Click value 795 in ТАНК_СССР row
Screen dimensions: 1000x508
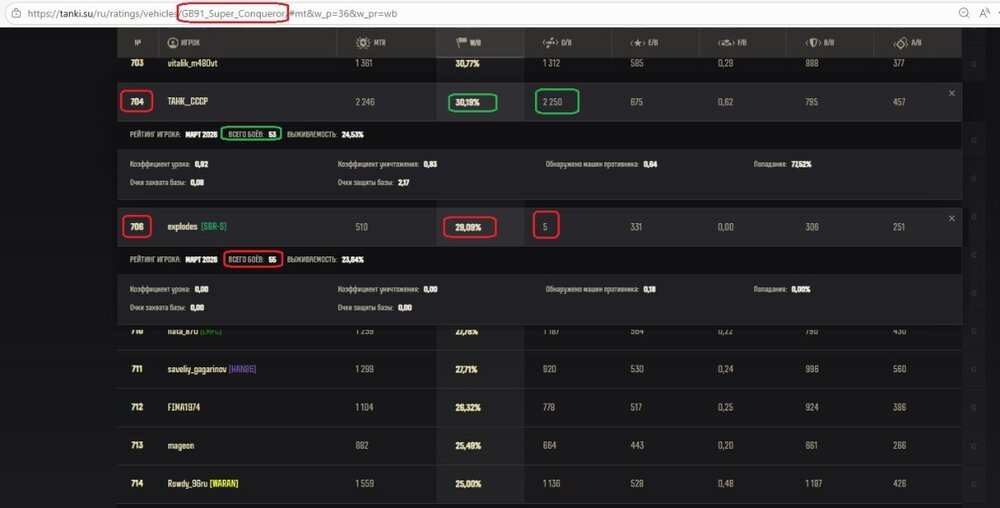(x=812, y=102)
